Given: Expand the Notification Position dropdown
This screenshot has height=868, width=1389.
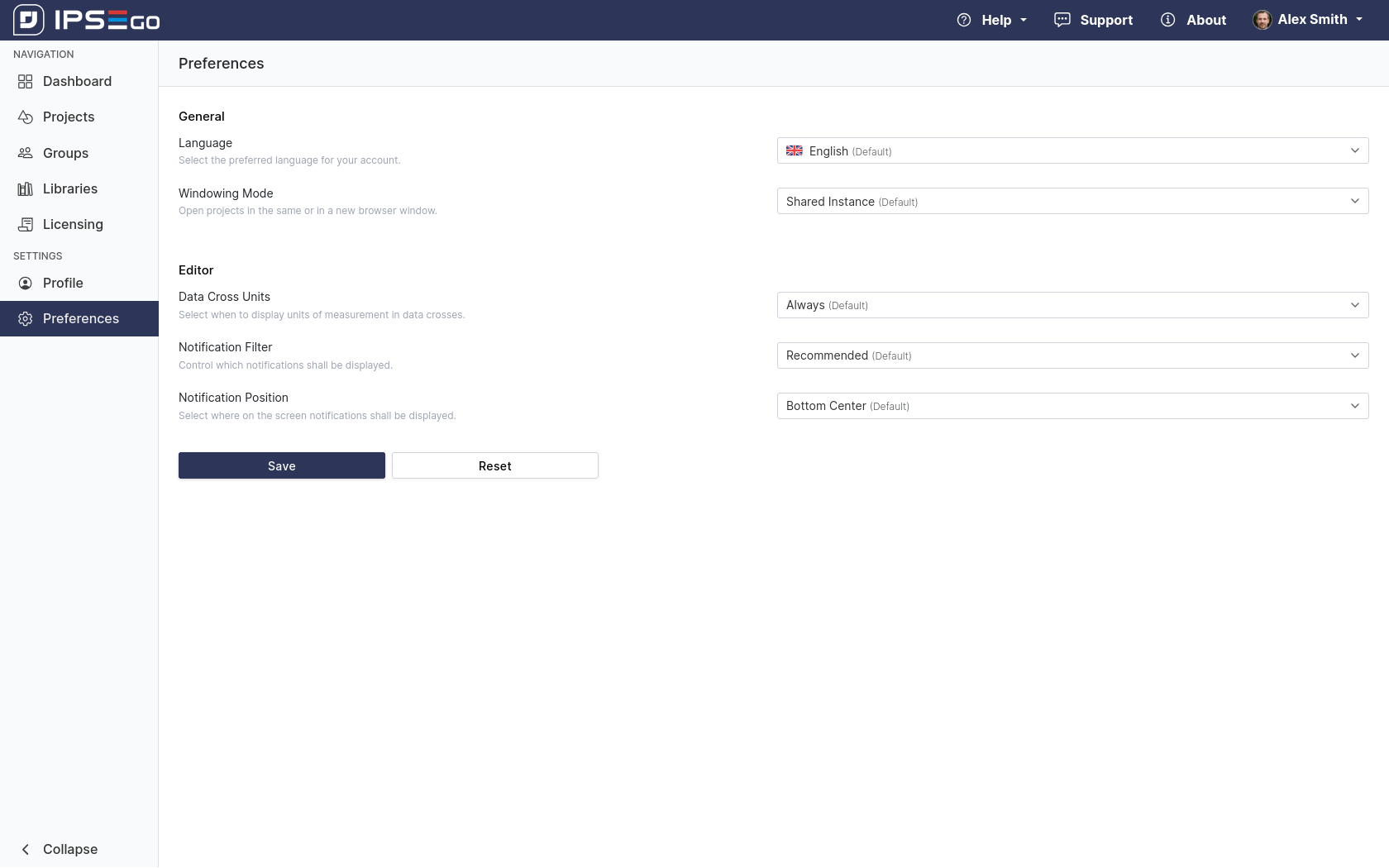Looking at the screenshot, I should [x=1072, y=406].
